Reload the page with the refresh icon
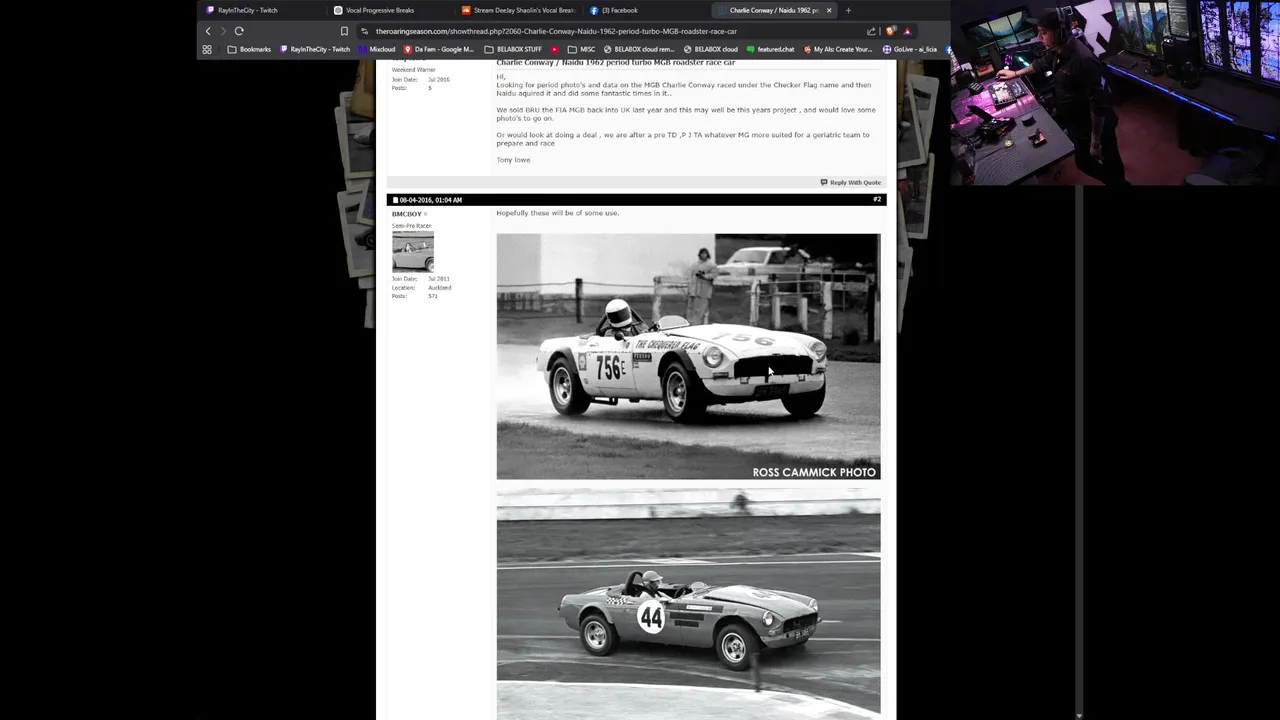This screenshot has height=720, width=1280. [x=239, y=31]
